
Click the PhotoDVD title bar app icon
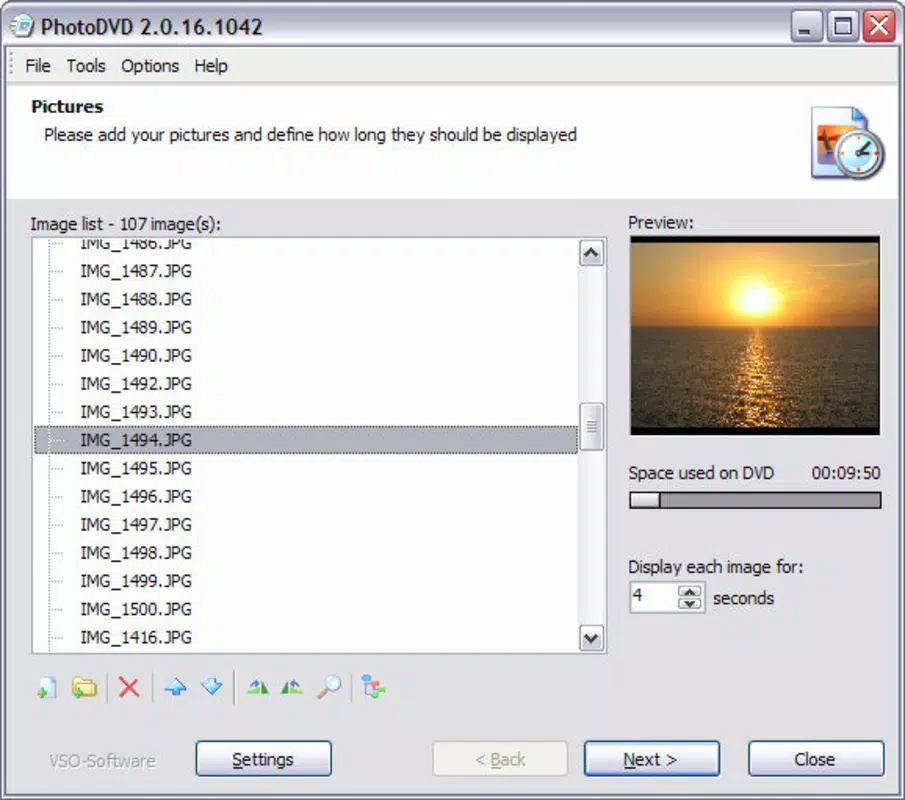22,27
